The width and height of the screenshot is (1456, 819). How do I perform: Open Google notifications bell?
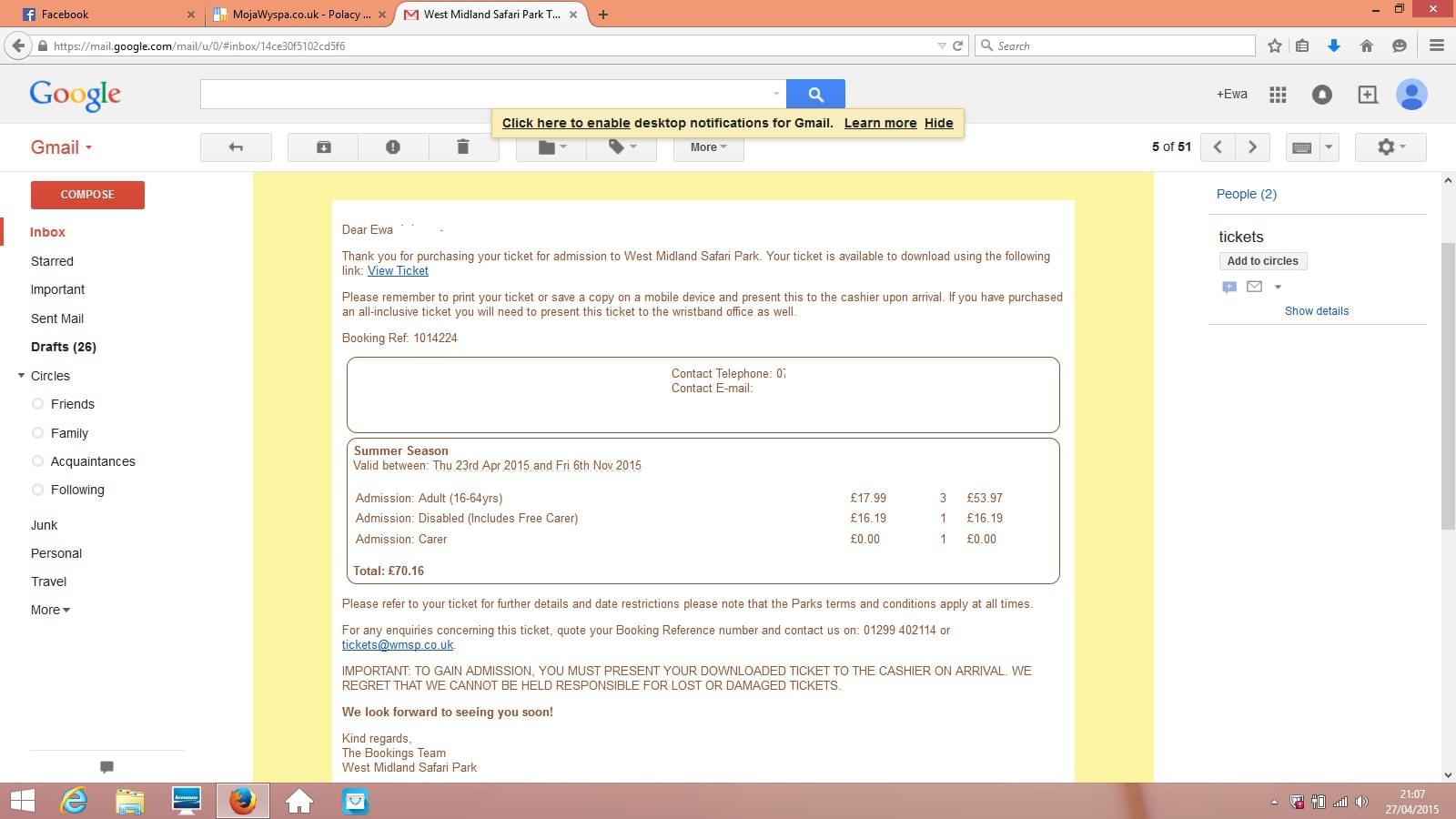[1322, 95]
